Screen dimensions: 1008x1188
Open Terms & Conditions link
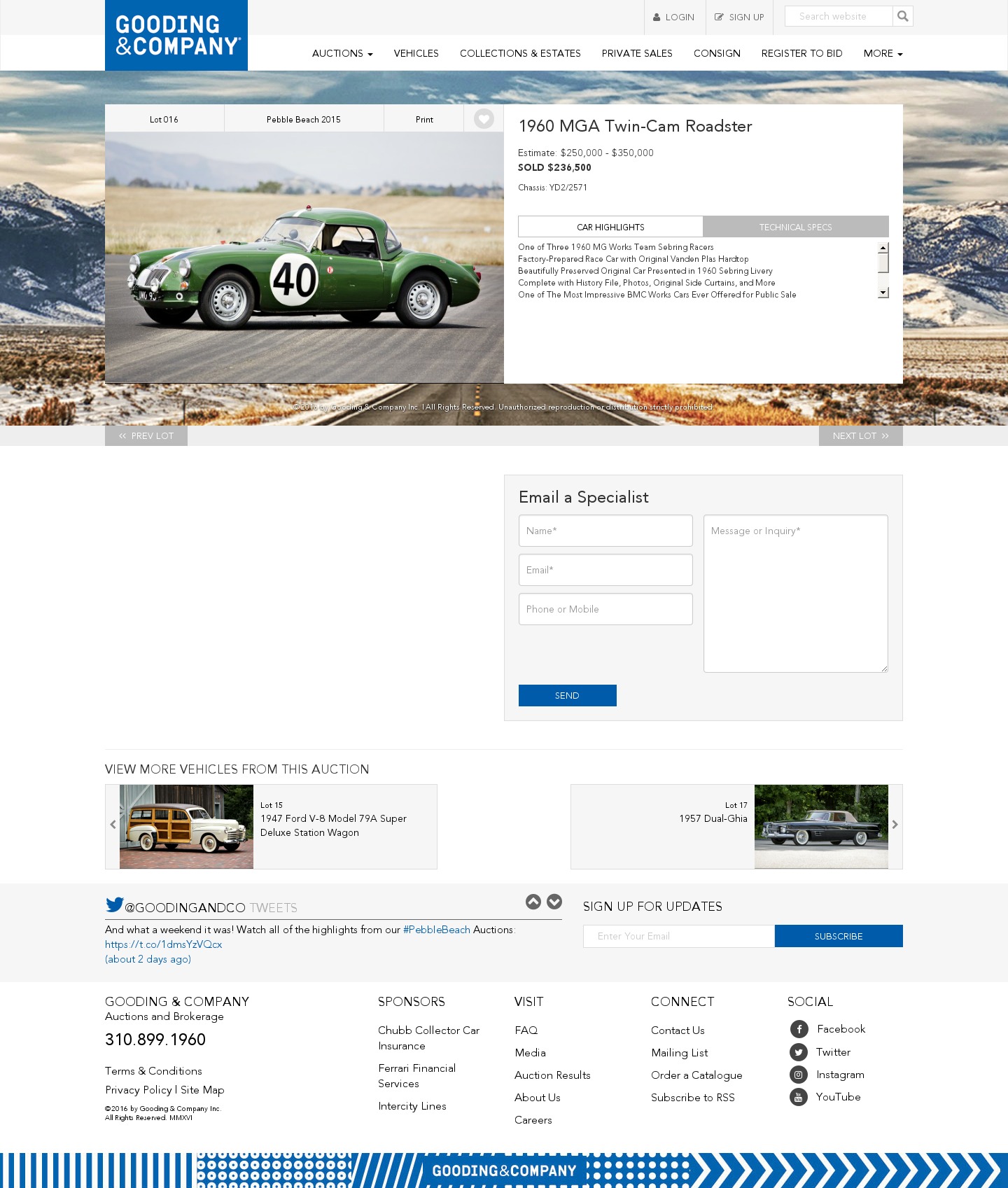pyautogui.click(x=153, y=1071)
